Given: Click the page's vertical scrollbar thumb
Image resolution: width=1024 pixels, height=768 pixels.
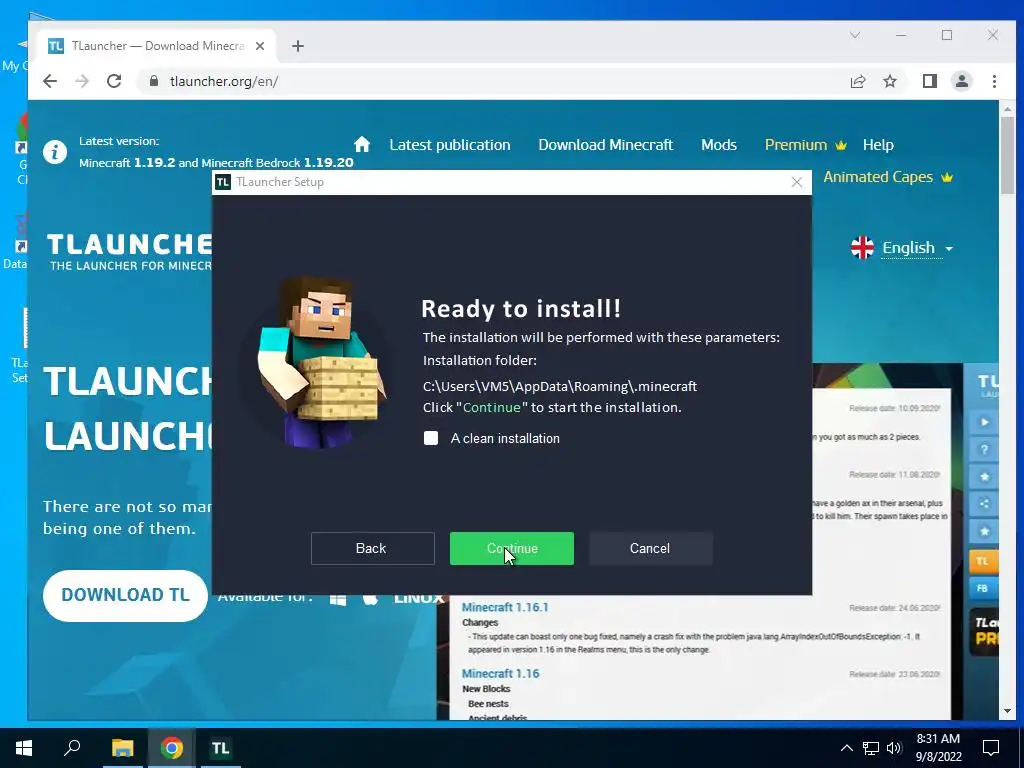Looking at the screenshot, I should (1007, 155).
